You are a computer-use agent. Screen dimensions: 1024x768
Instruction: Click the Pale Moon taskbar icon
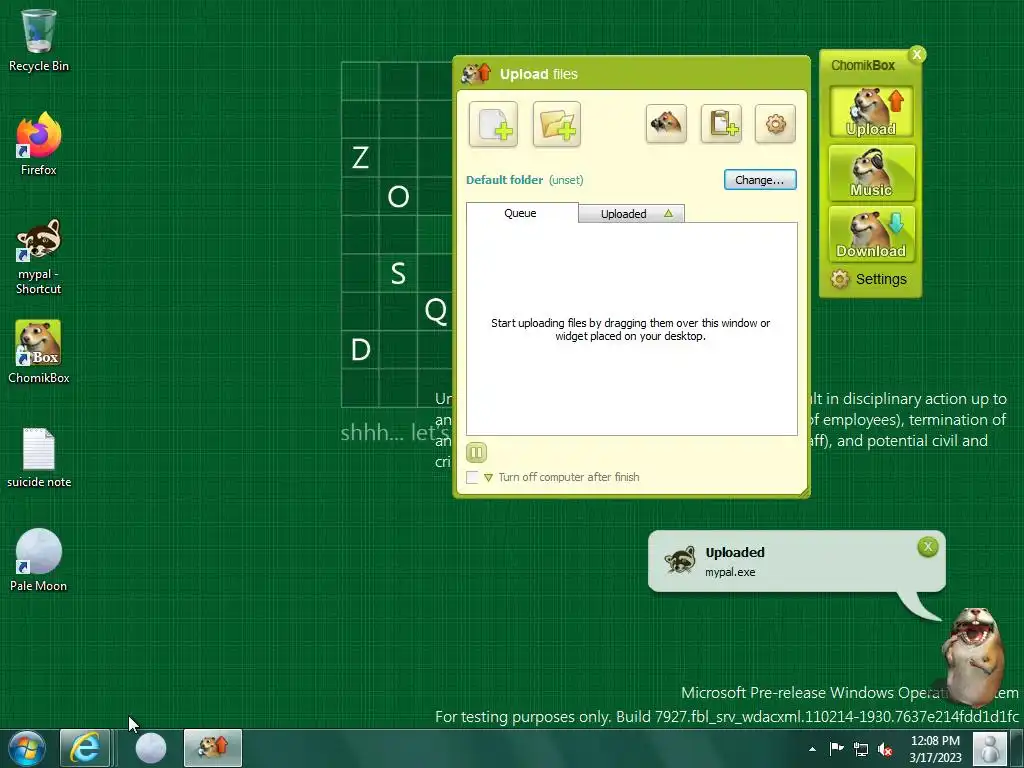click(151, 748)
